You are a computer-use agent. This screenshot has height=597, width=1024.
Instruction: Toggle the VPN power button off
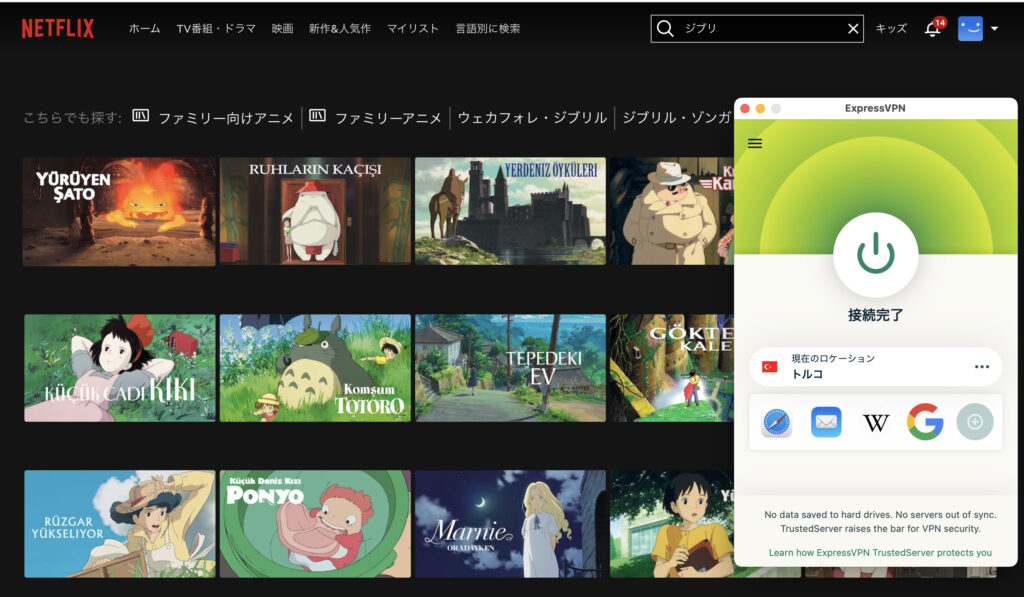pos(875,255)
